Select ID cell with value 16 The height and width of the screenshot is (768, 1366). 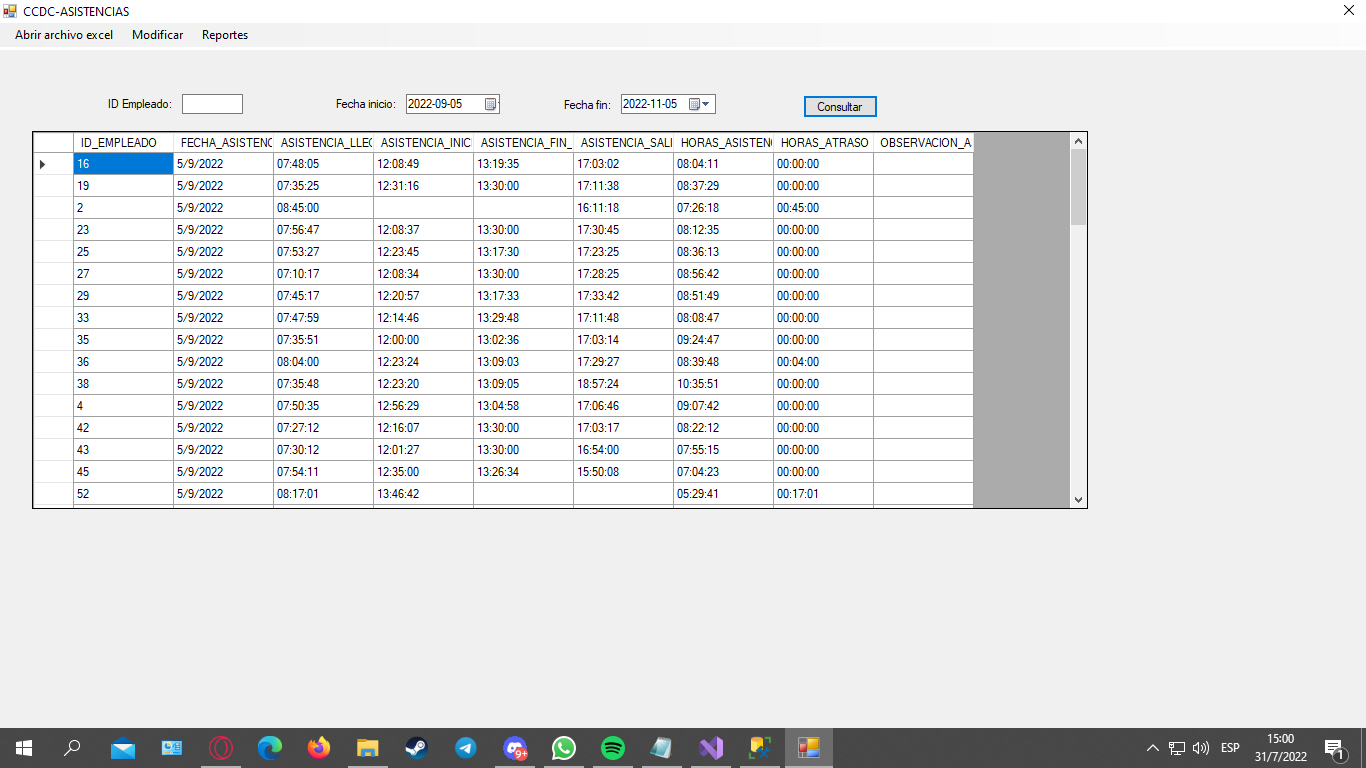[x=123, y=164]
